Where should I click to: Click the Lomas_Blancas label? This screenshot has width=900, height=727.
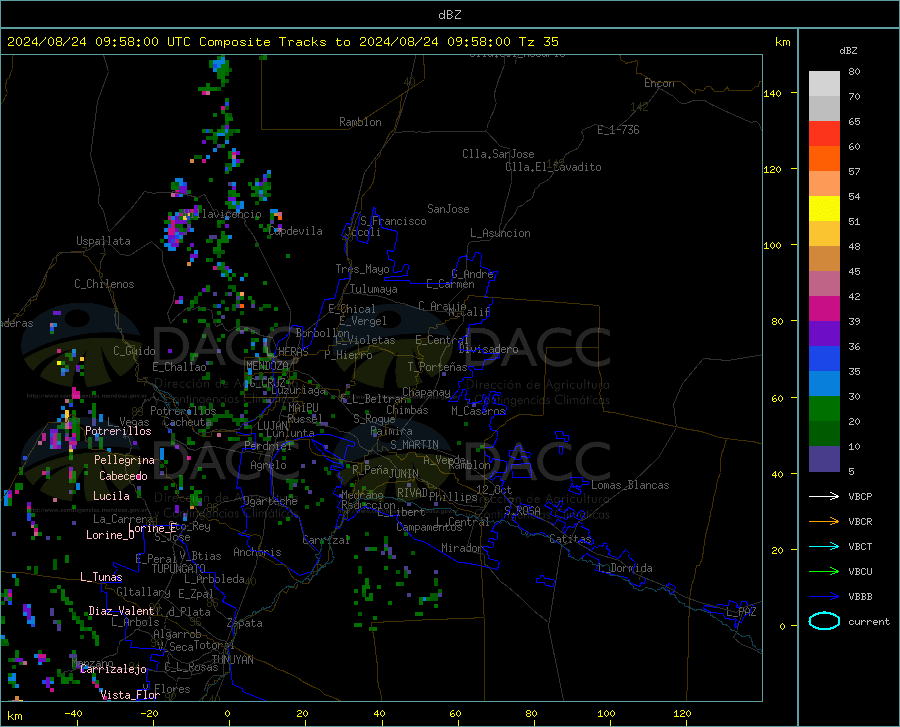630,485
